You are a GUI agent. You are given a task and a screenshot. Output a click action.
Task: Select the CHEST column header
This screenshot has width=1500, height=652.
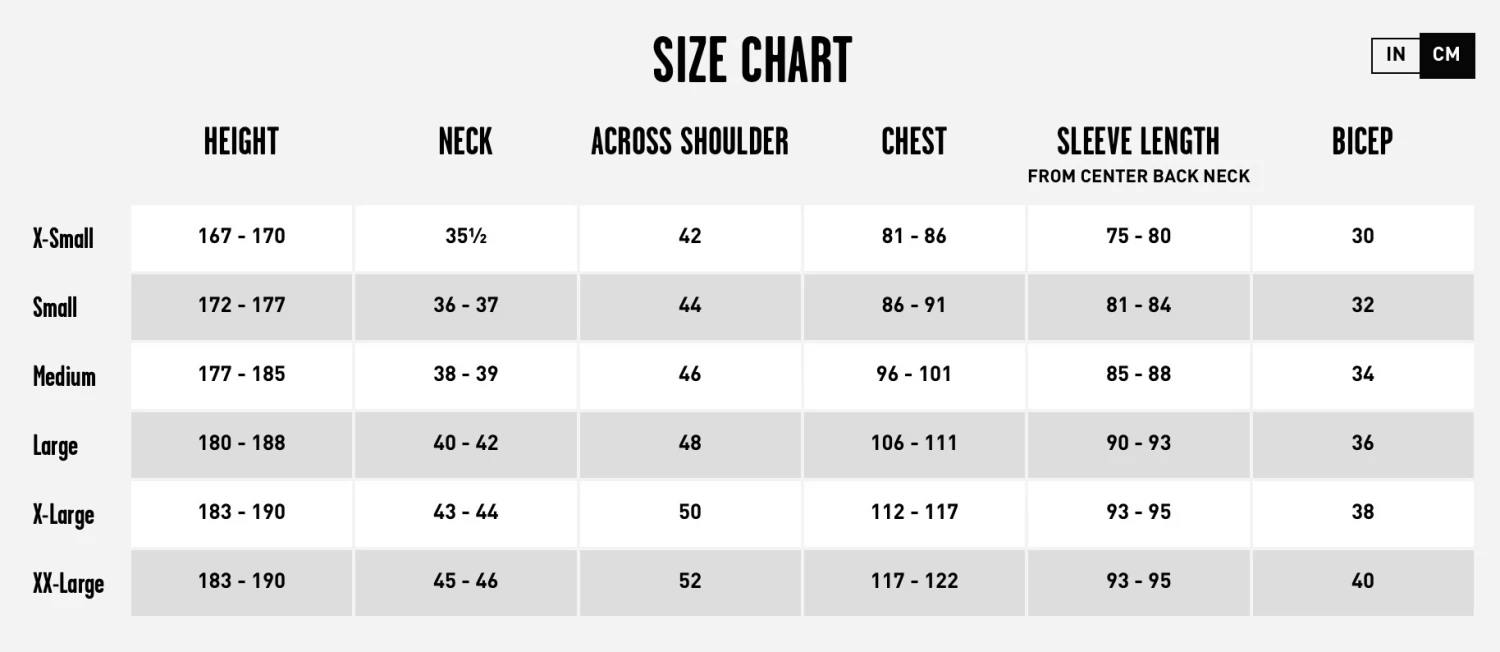point(913,141)
